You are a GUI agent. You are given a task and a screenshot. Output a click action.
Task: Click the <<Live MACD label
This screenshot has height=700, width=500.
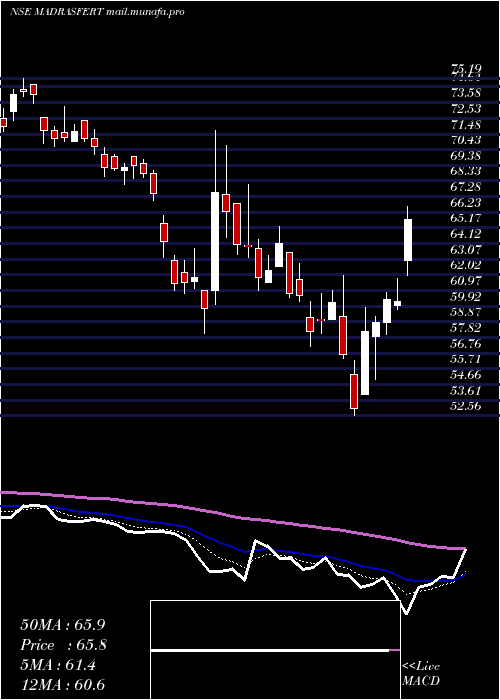(x=421, y=674)
